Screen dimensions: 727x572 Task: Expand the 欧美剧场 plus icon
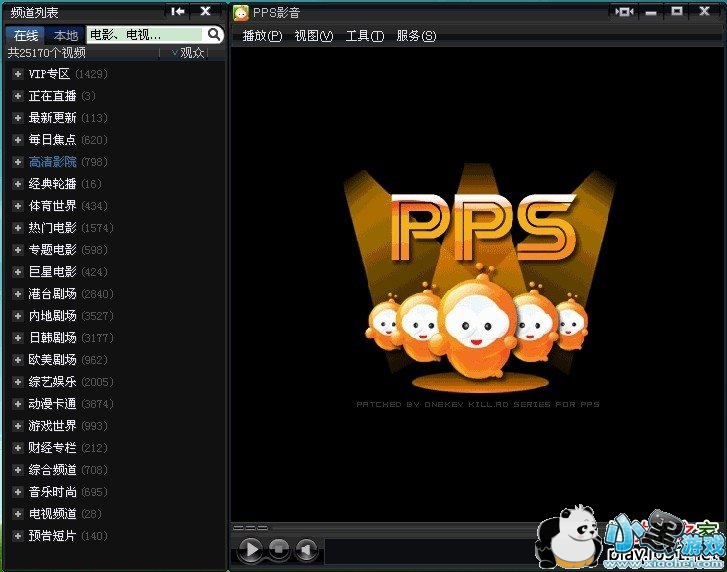(18, 360)
